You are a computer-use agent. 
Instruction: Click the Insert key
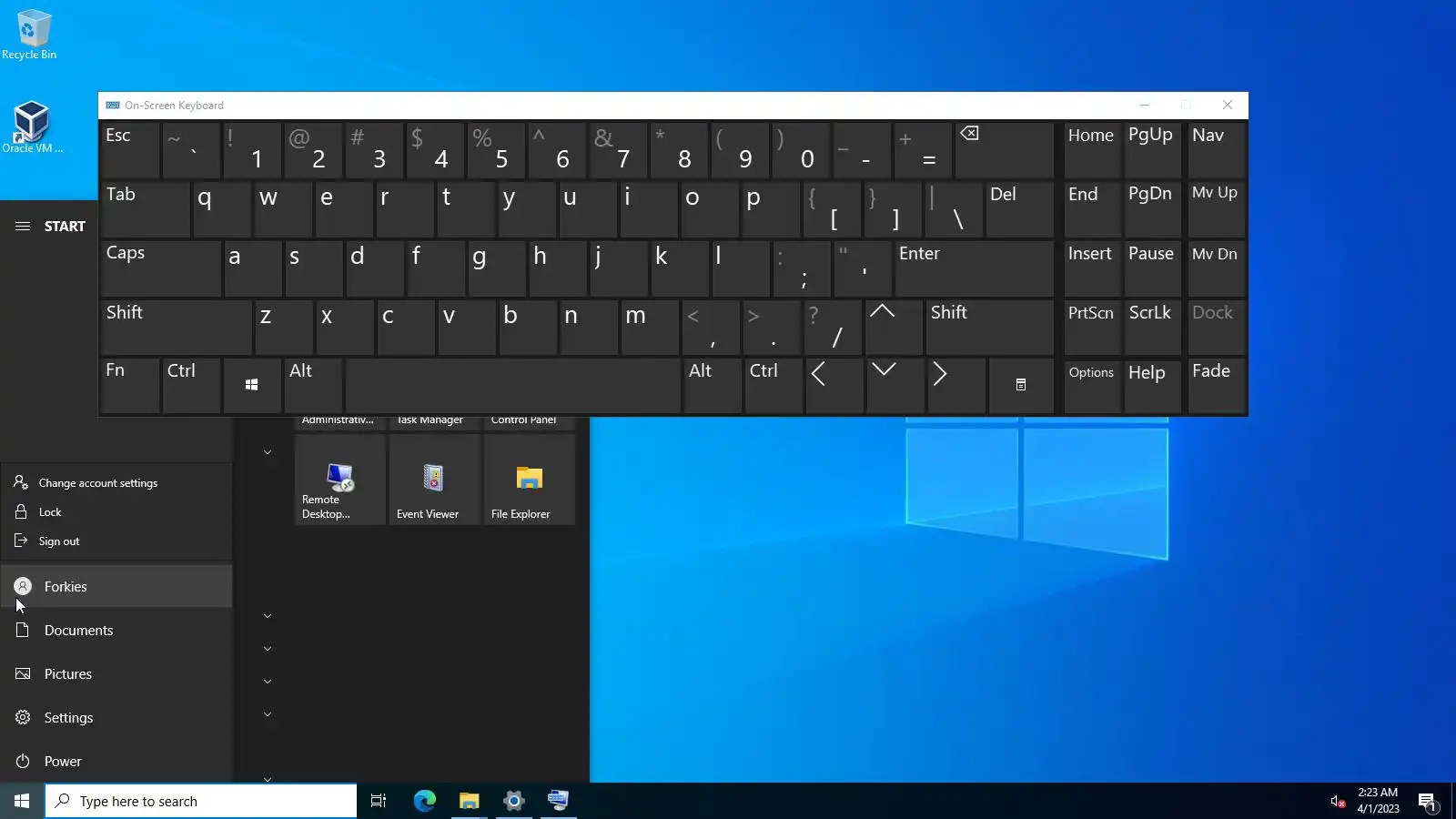click(1092, 268)
